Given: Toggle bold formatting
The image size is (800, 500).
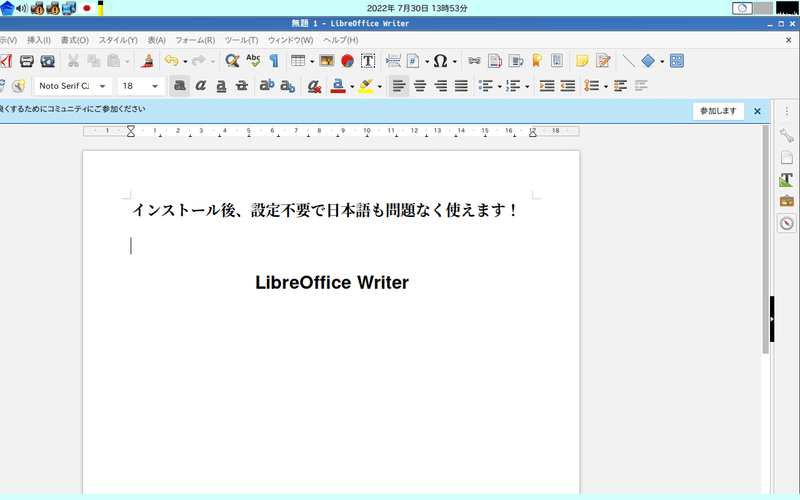Looking at the screenshot, I should [180, 86].
